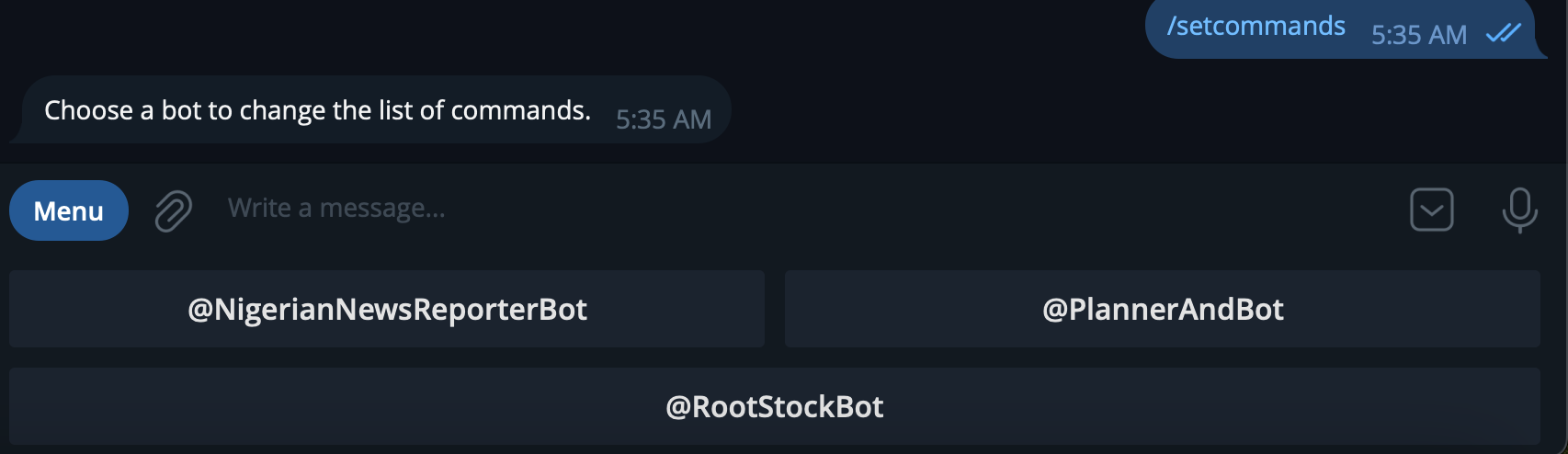The height and width of the screenshot is (454, 1568).
Task: Click the sent message's 5:35 AM timestamp
Action: [x=1418, y=35]
